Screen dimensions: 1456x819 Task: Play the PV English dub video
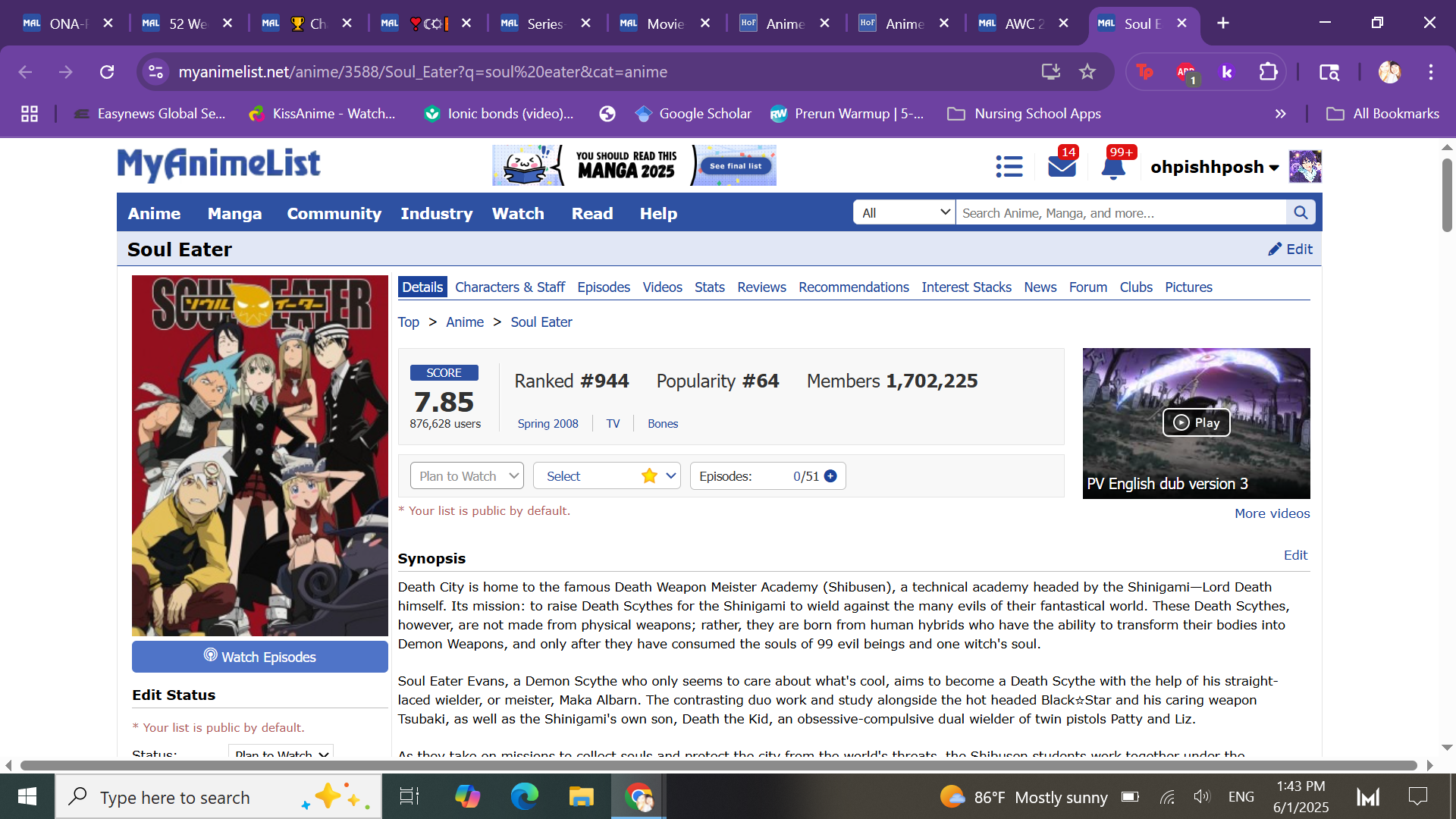tap(1196, 422)
